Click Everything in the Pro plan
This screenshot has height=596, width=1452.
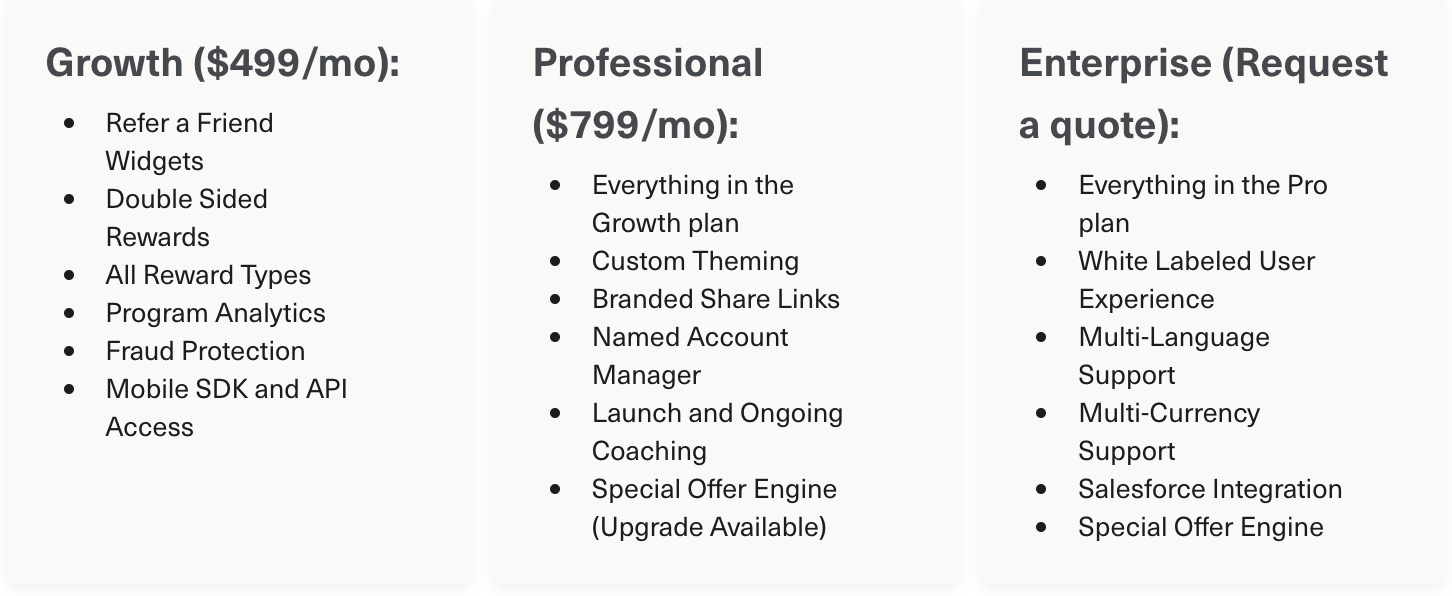[1203, 204]
